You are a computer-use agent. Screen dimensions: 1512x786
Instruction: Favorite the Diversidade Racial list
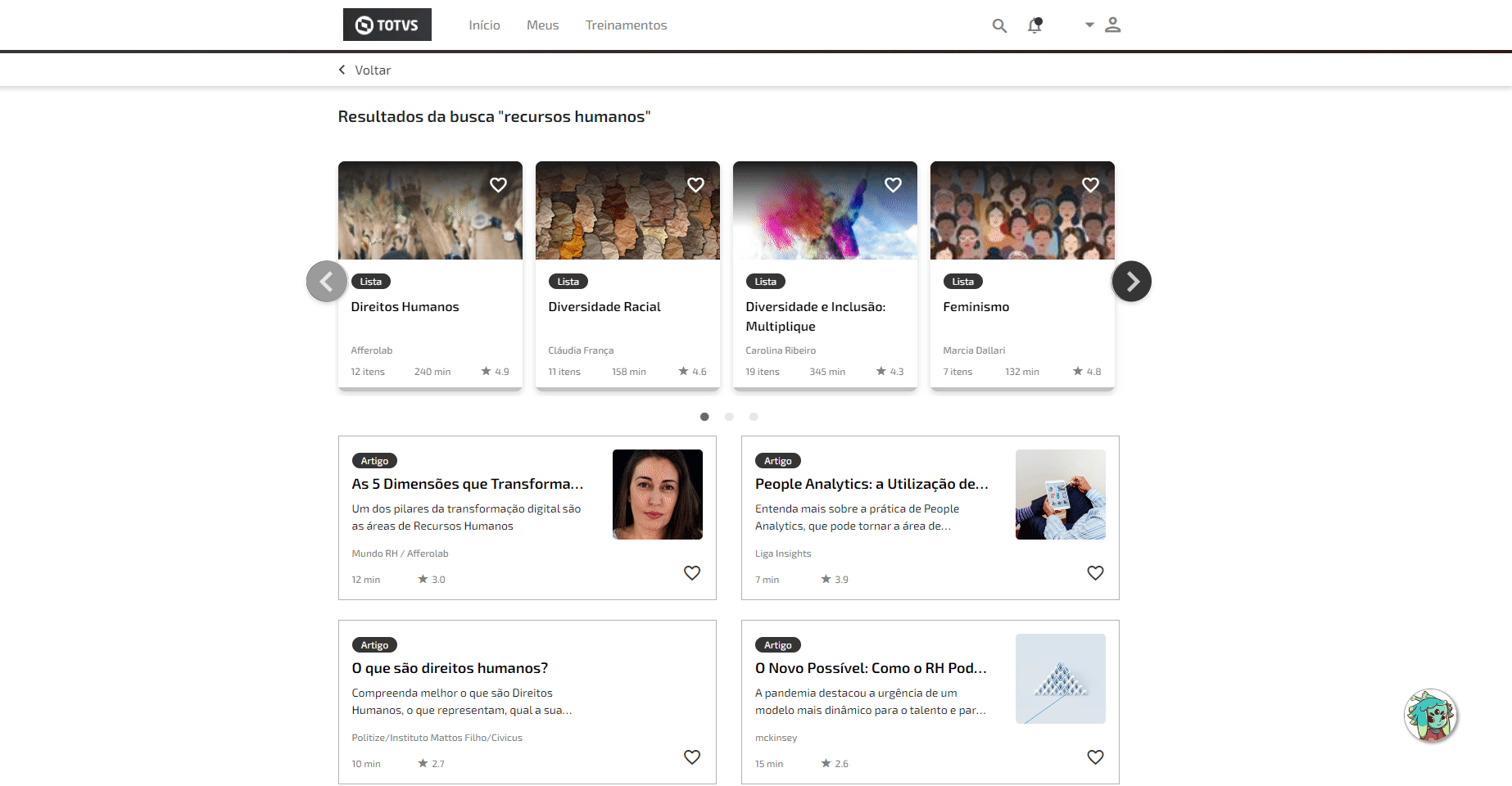pyautogui.click(x=695, y=185)
